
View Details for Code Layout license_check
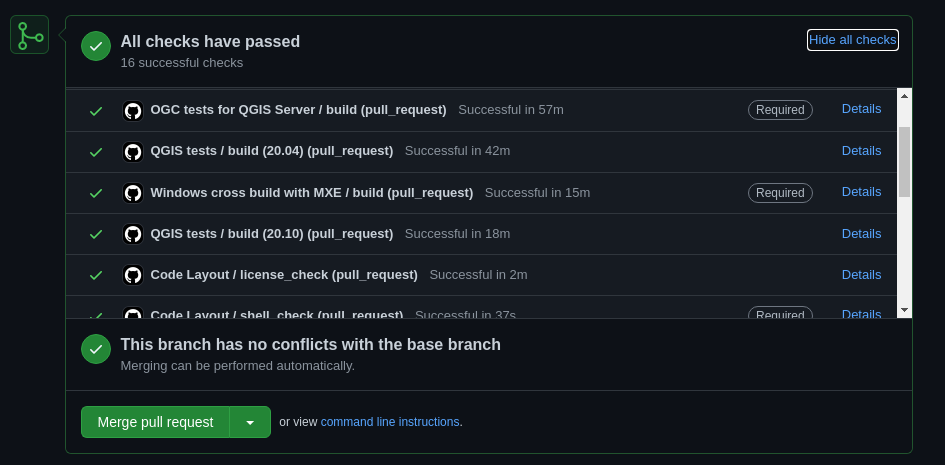pos(861,275)
